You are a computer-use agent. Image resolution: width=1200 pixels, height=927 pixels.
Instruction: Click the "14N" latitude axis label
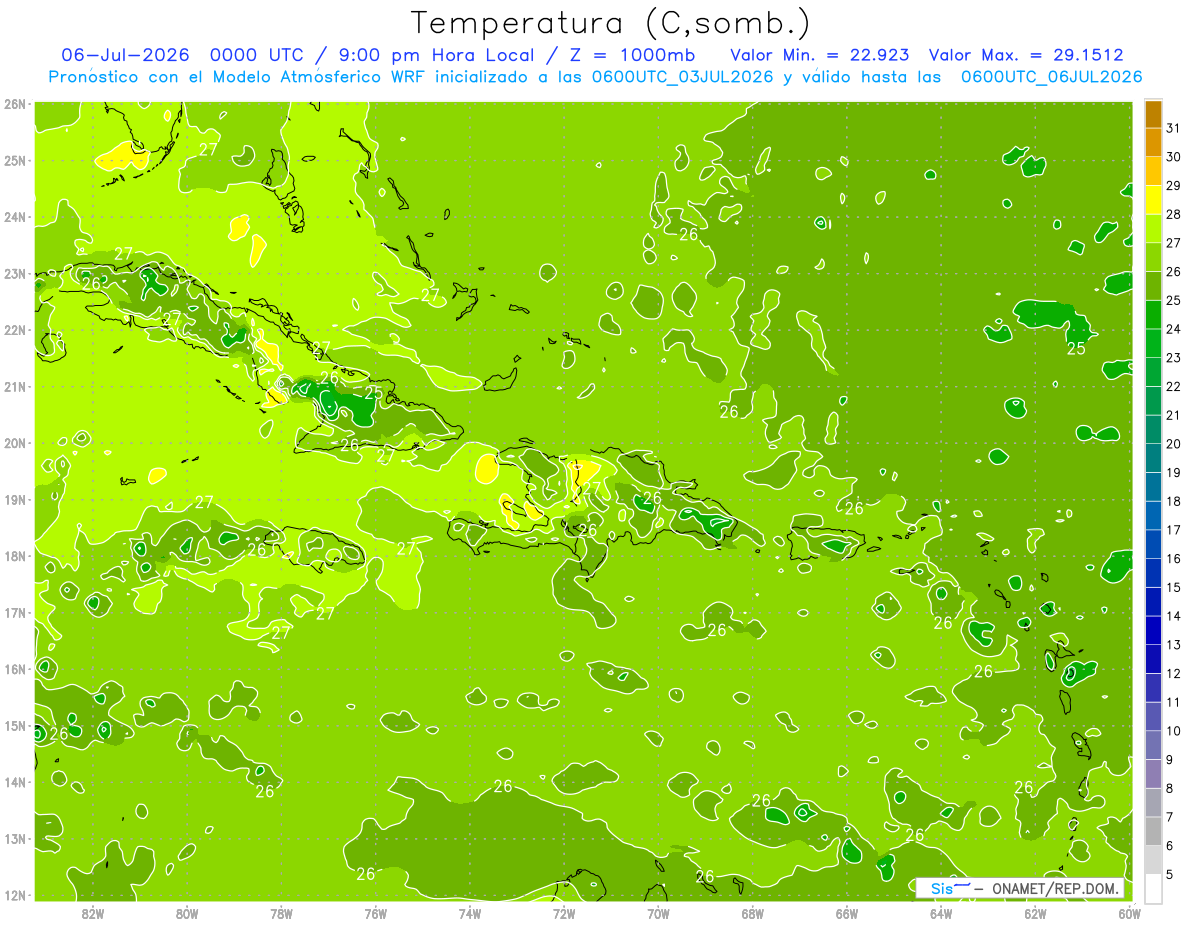point(15,782)
